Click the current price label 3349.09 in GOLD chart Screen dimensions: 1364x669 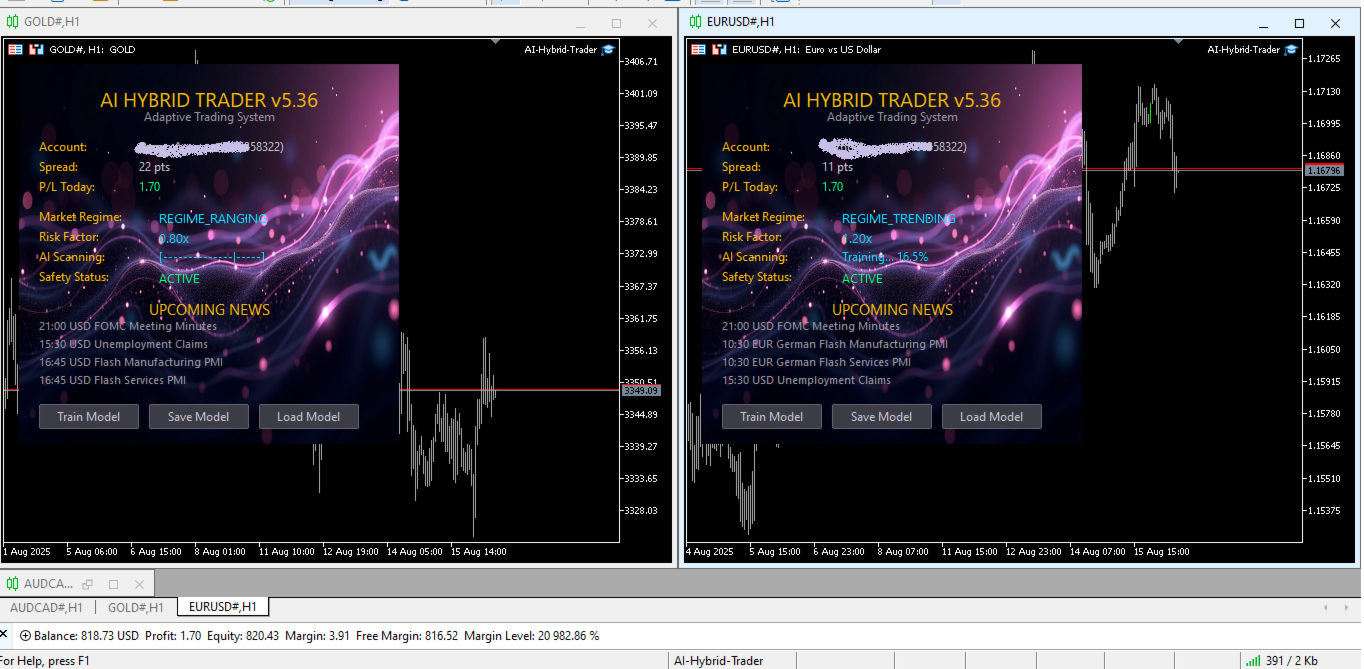coord(640,390)
